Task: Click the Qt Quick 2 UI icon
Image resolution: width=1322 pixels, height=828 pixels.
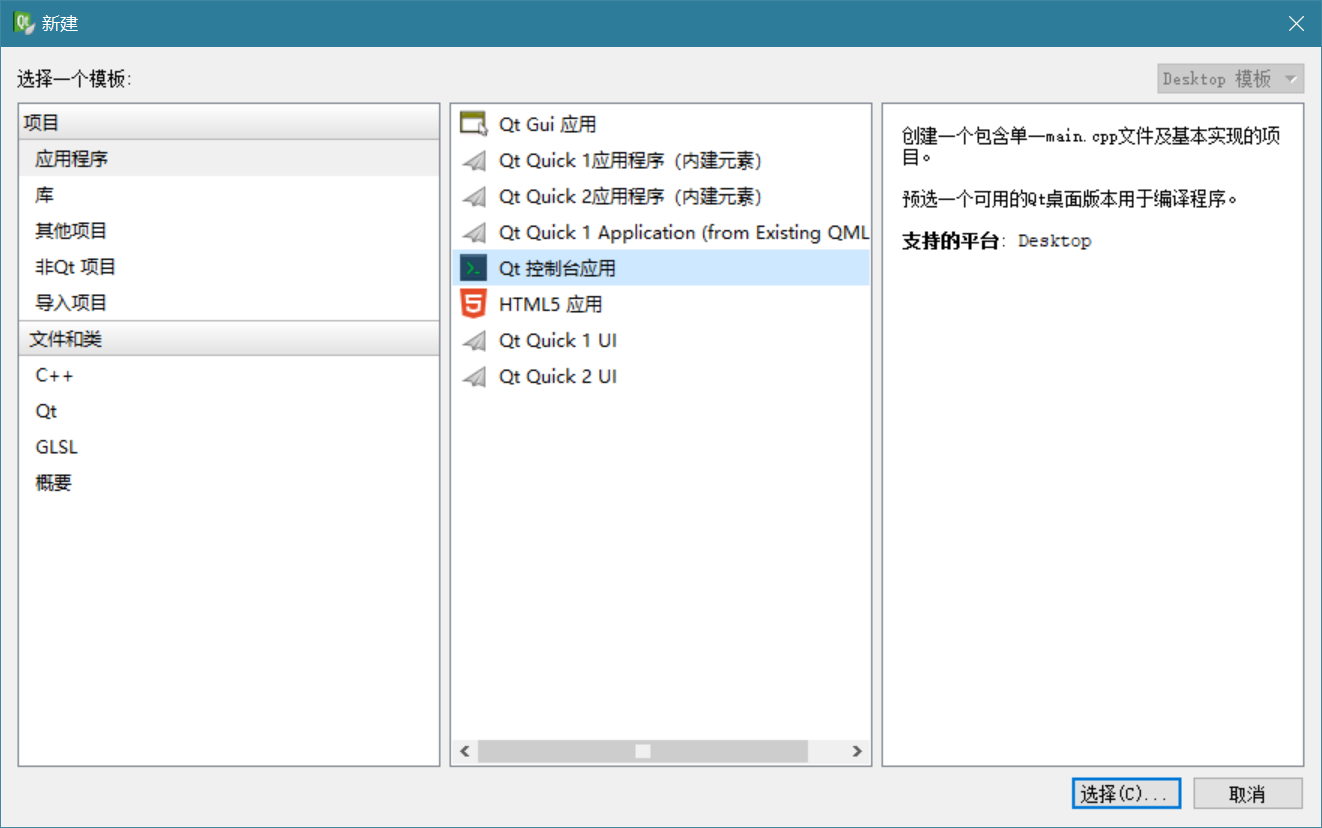Action: point(473,377)
